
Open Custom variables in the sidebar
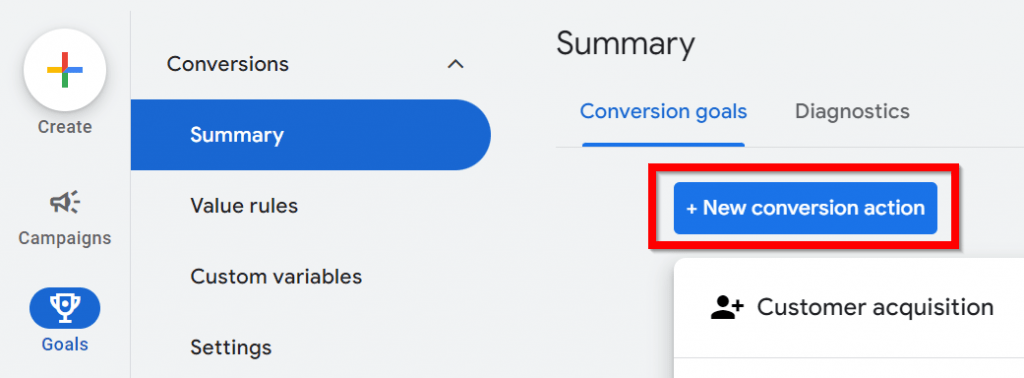point(276,276)
